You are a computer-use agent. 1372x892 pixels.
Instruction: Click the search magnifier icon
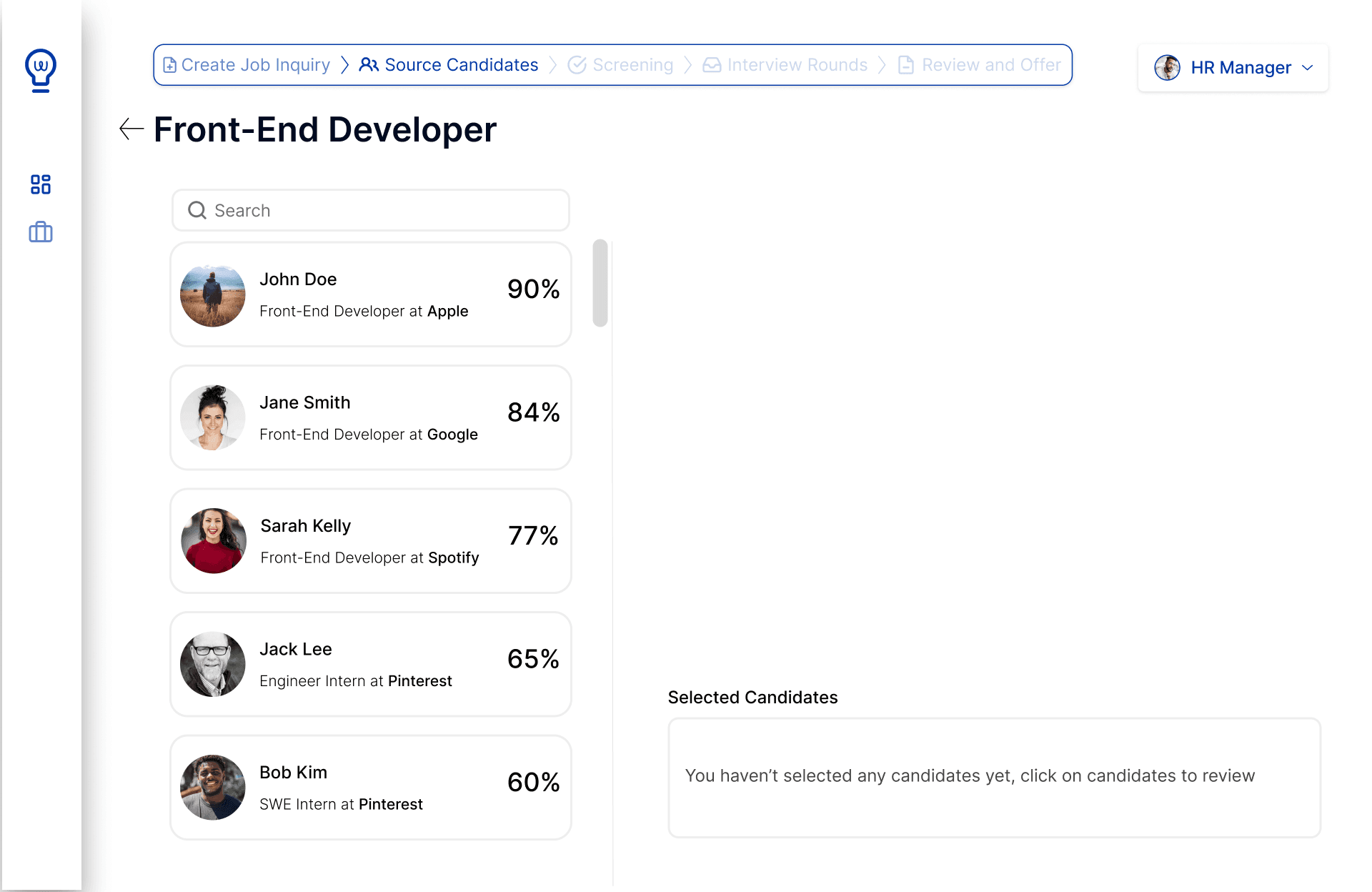coord(197,209)
